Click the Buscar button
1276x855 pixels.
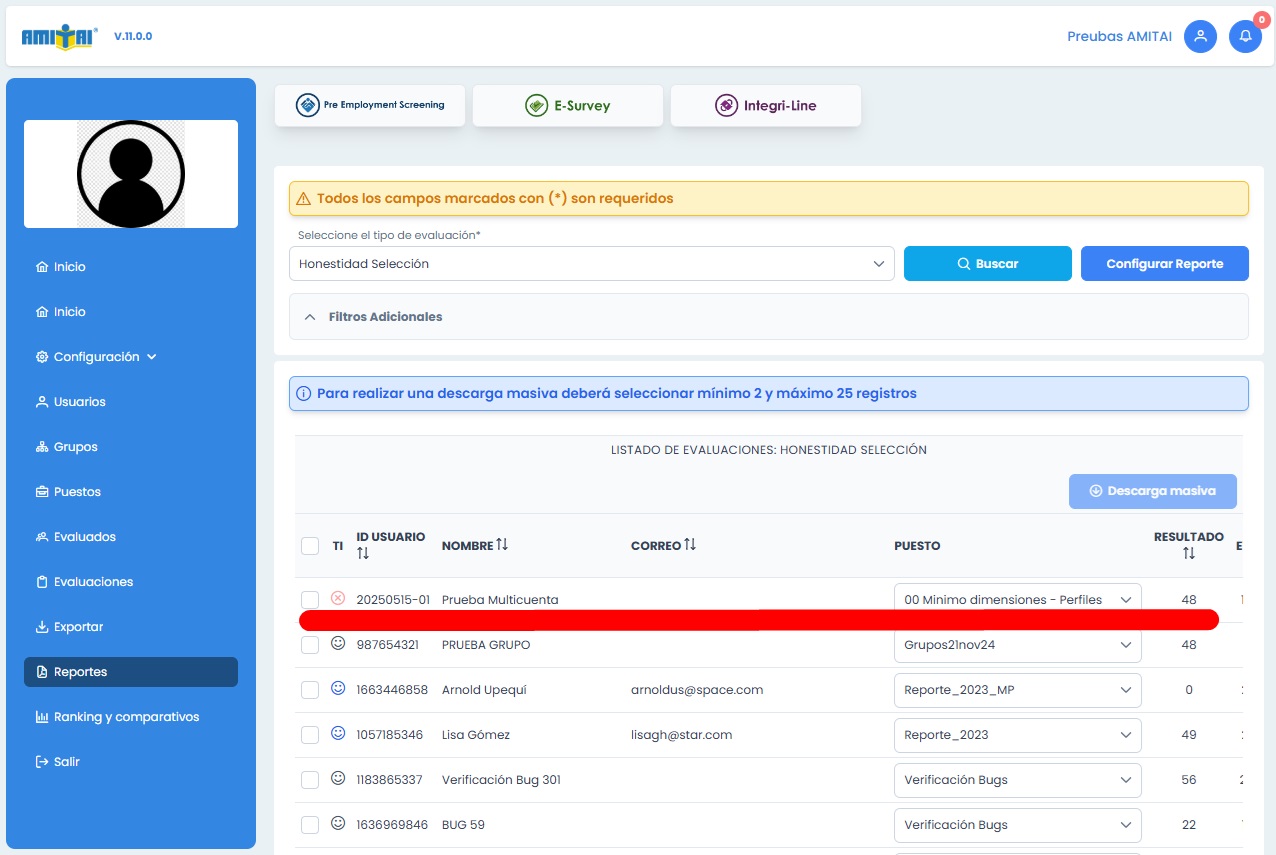pos(987,264)
